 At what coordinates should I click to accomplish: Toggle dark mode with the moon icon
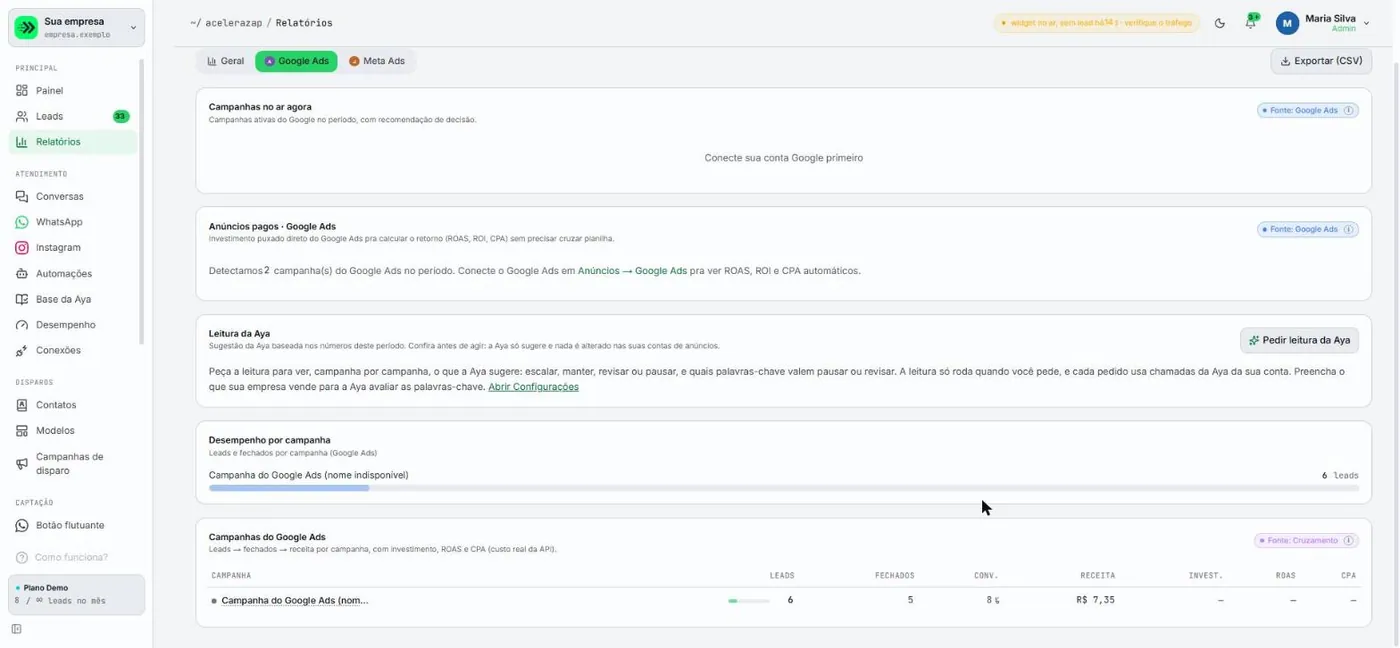click(x=1220, y=23)
